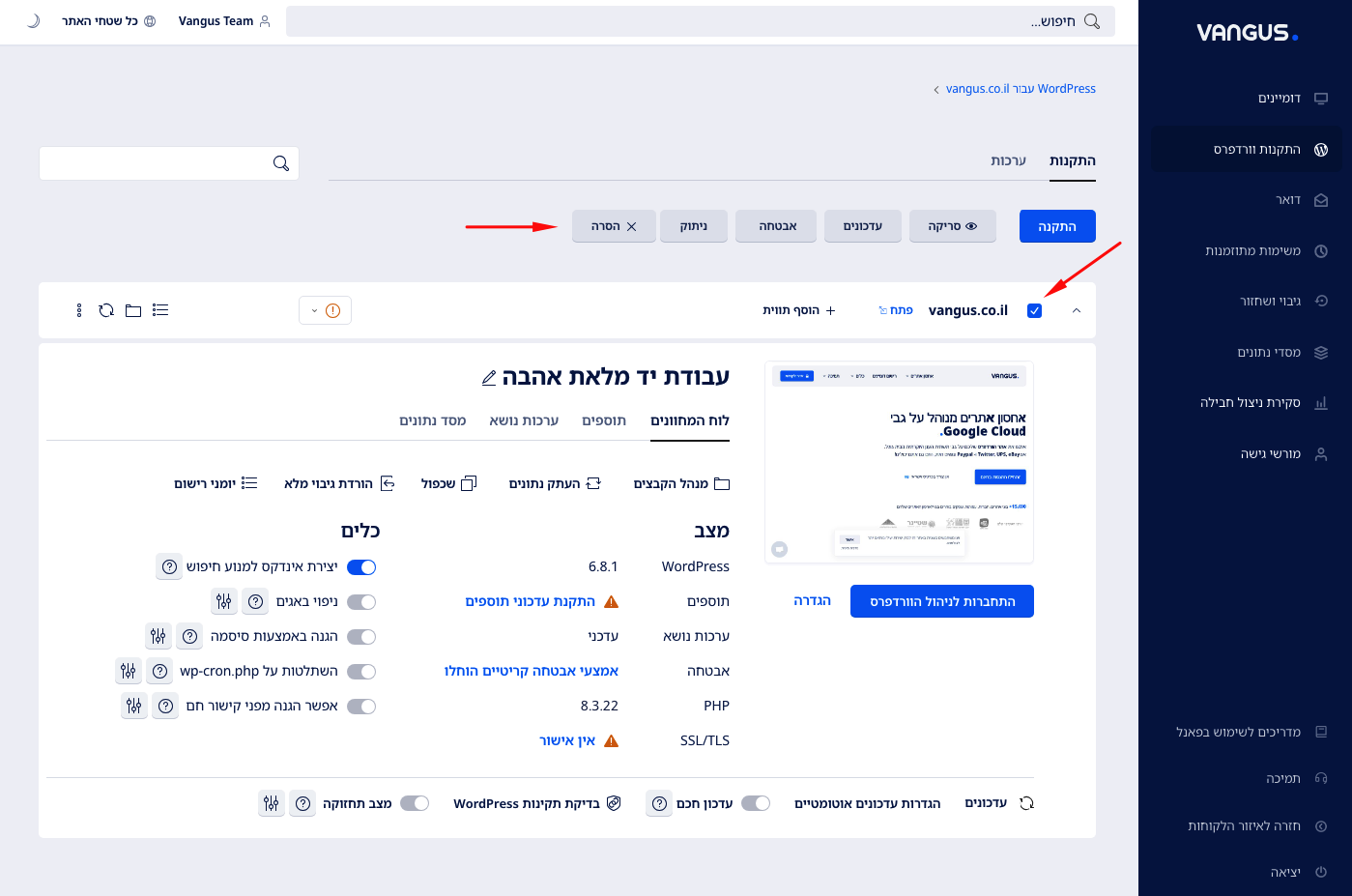Click the blue התקנה button
Viewport: 1352px width, 896px height.
[1057, 226]
